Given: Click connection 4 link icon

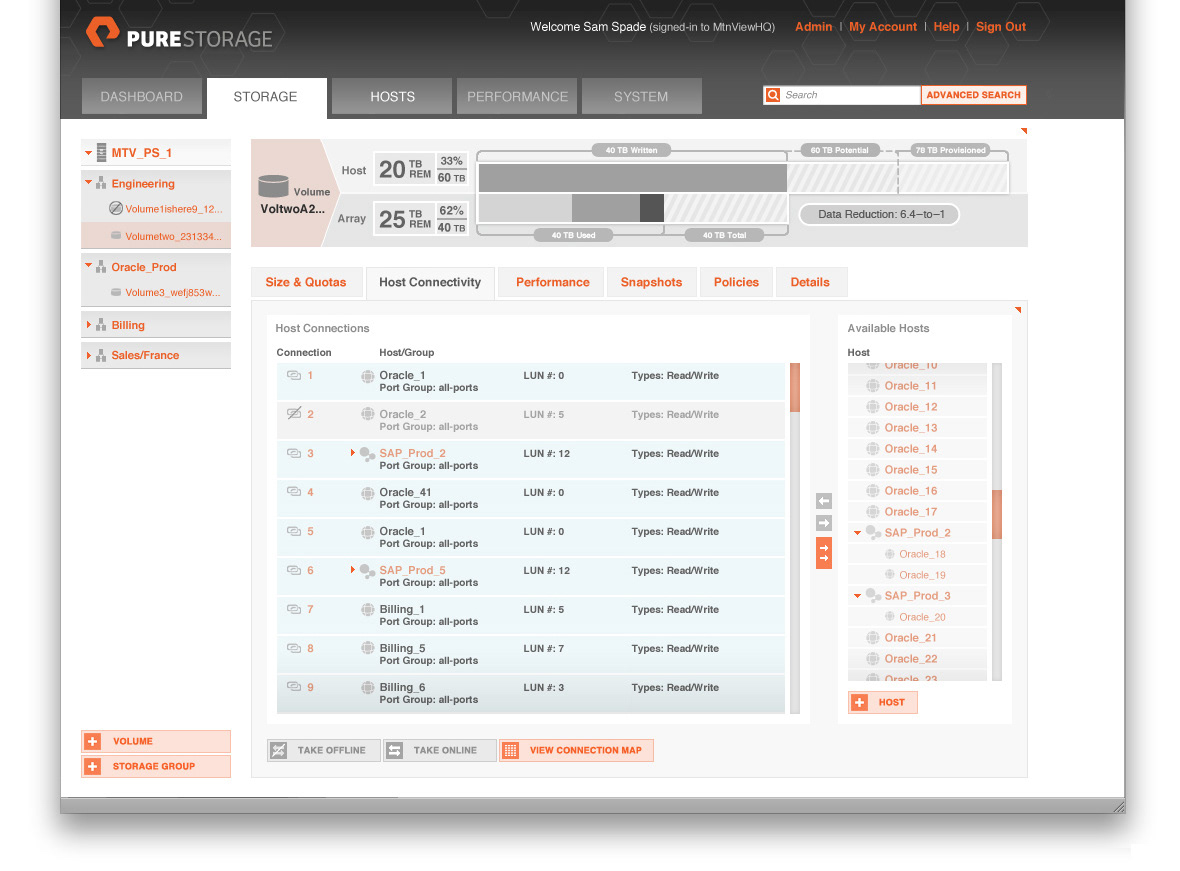Looking at the screenshot, I should tap(294, 492).
